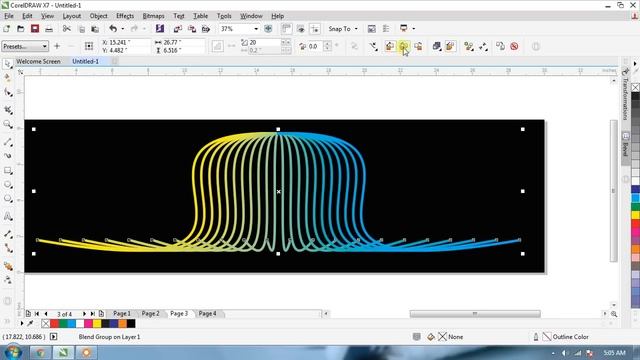Toggle Show Rulers button
Screen dimensions: 640x360
[x=287, y=29]
